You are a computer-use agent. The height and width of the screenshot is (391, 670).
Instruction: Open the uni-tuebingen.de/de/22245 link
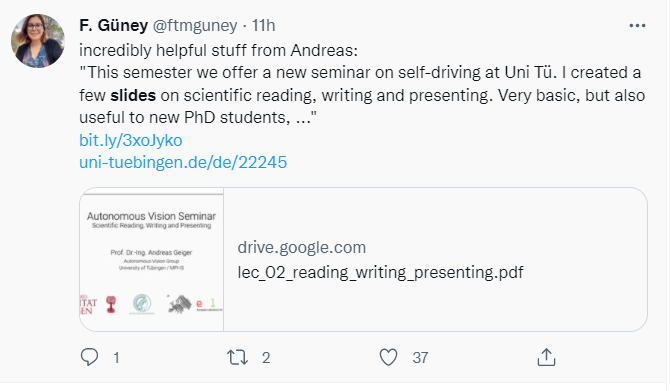coord(183,162)
